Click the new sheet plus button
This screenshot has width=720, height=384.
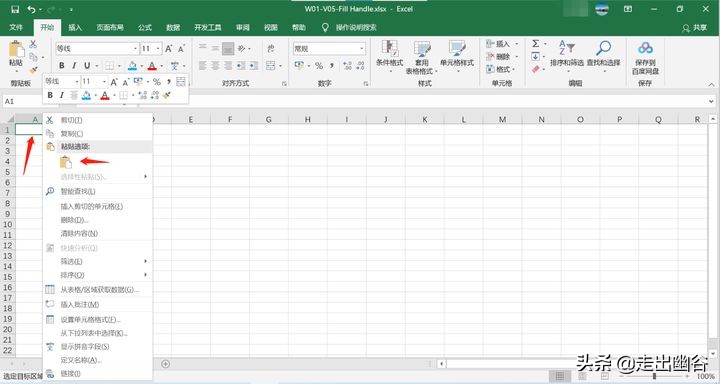[x=166, y=364]
